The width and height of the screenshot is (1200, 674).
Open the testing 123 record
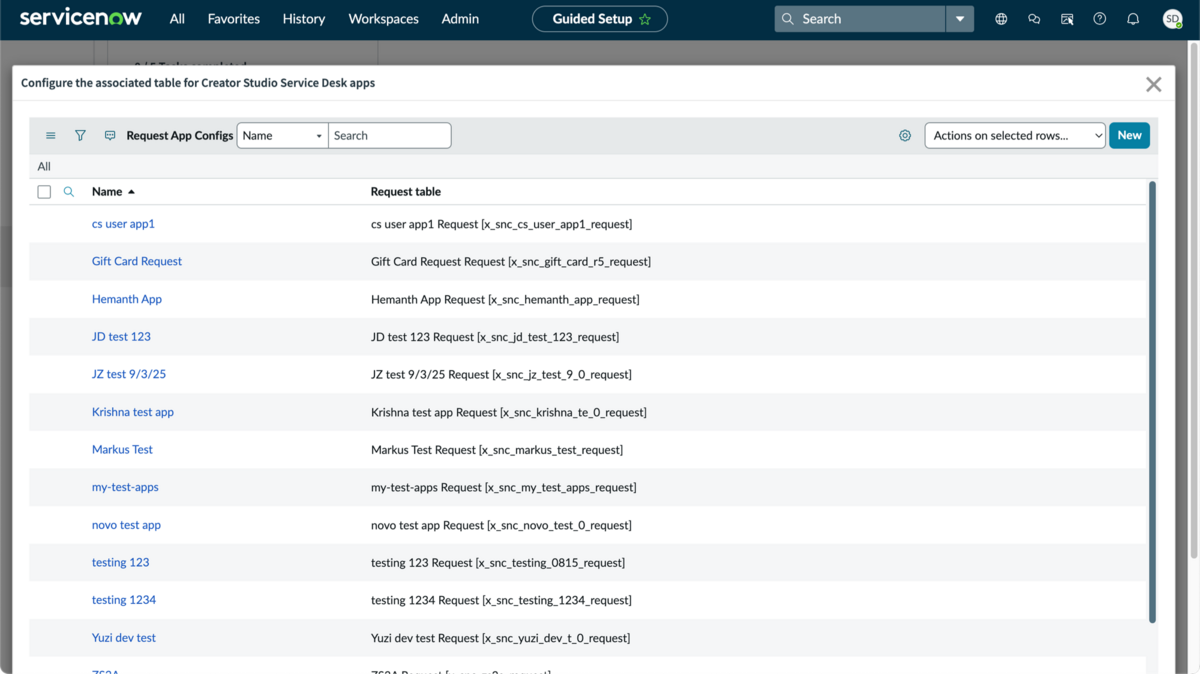[120, 563]
